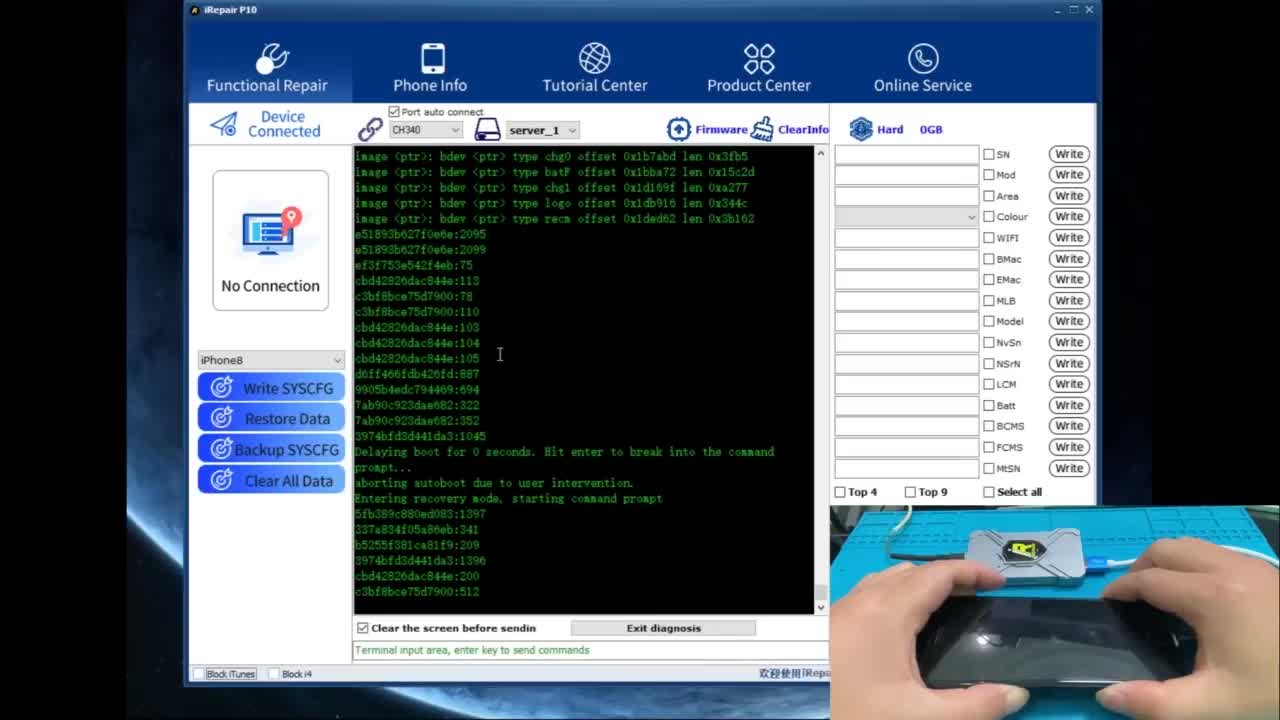Switch to the Phone Info tab
The height and width of the screenshot is (720, 1280).
pos(430,68)
